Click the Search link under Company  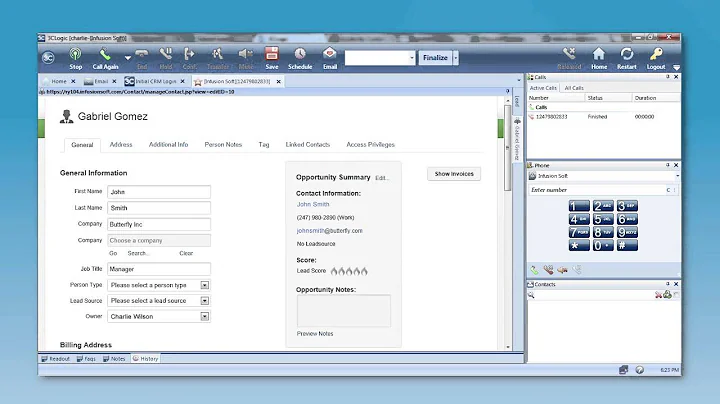click(x=137, y=253)
